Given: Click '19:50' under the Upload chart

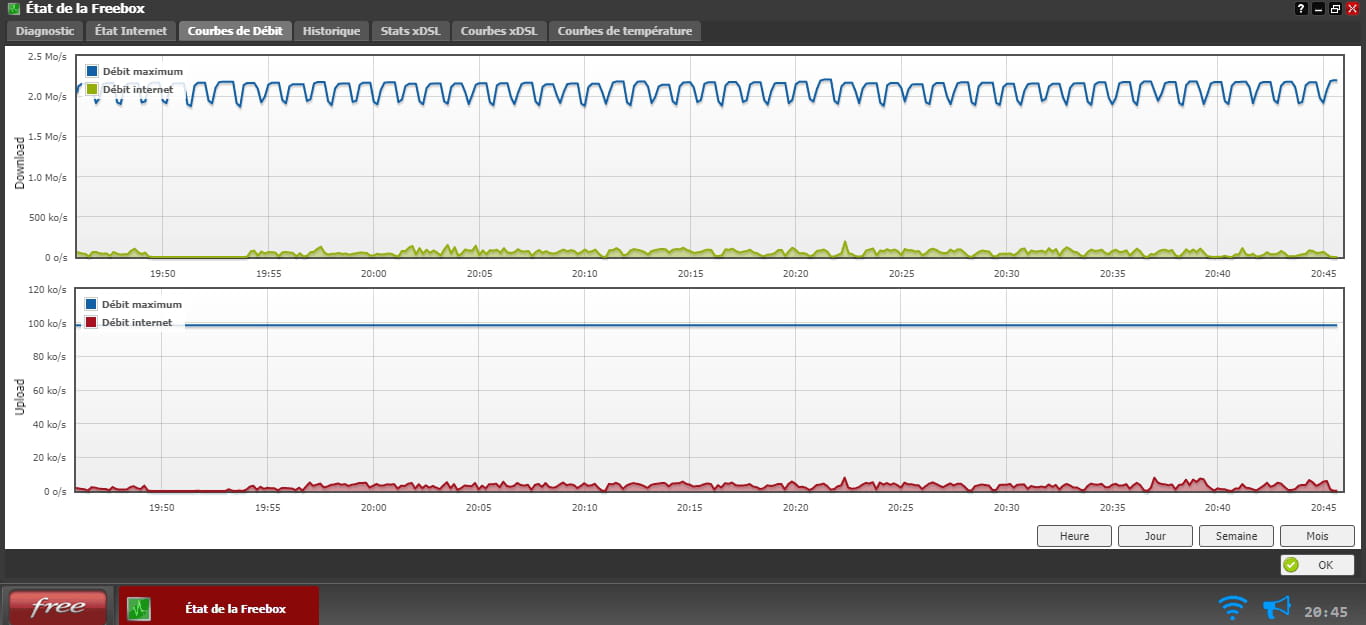Looking at the screenshot, I should (x=162, y=507).
